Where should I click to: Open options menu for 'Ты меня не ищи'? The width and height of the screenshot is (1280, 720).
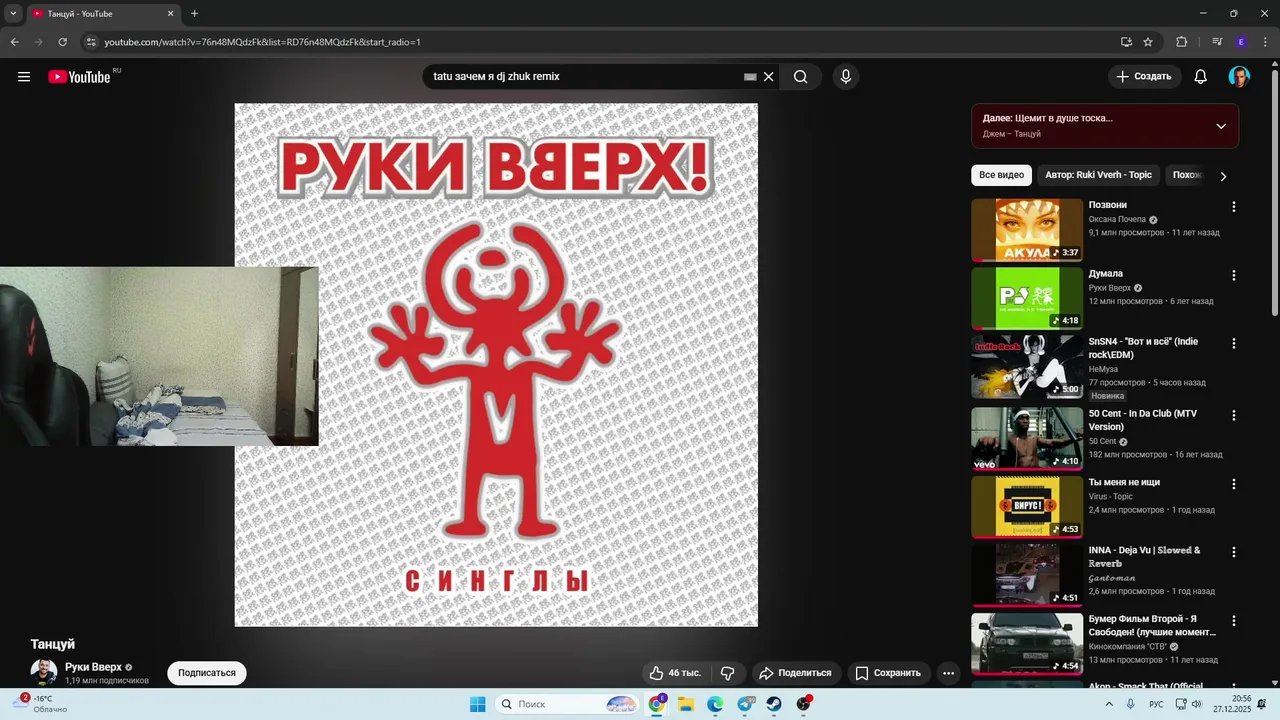point(1233,484)
